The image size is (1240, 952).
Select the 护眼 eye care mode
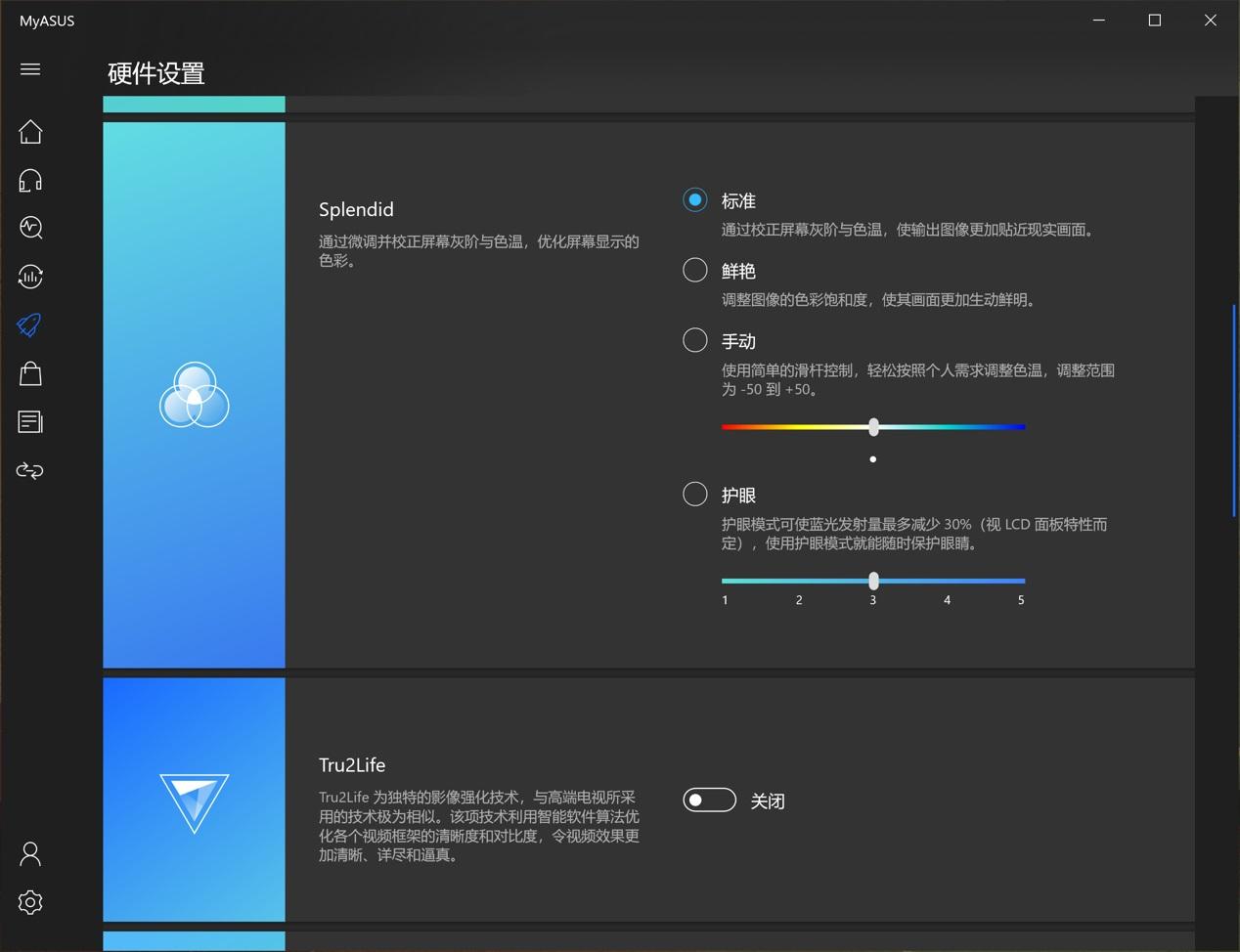coord(695,495)
